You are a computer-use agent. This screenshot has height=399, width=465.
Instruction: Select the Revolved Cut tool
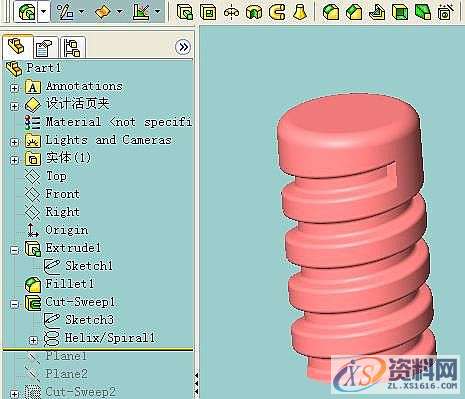[x=254, y=12]
